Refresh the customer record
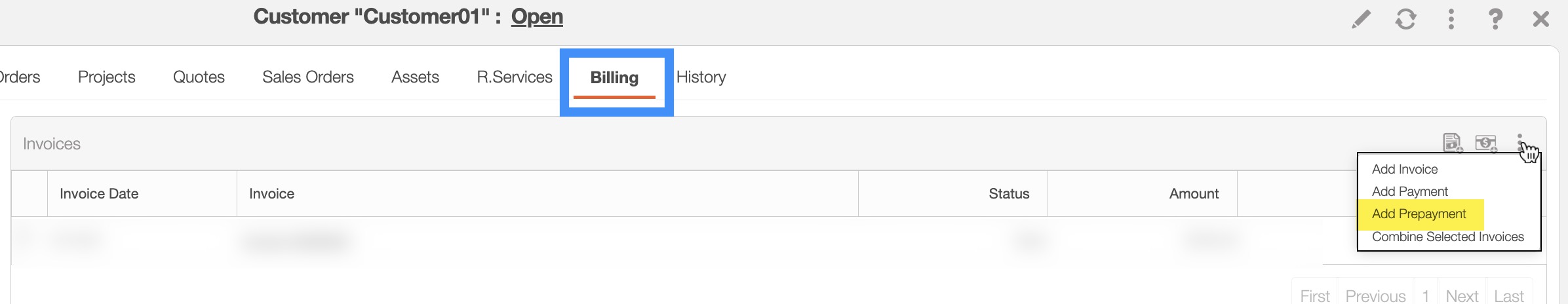1568x304 pixels. [1405, 19]
